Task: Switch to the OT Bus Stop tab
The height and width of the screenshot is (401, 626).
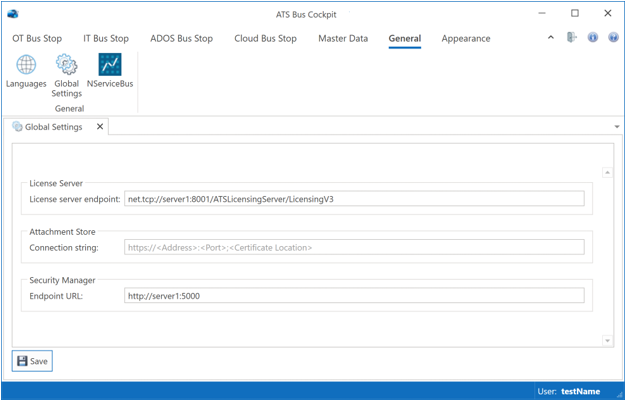Action: point(37,38)
